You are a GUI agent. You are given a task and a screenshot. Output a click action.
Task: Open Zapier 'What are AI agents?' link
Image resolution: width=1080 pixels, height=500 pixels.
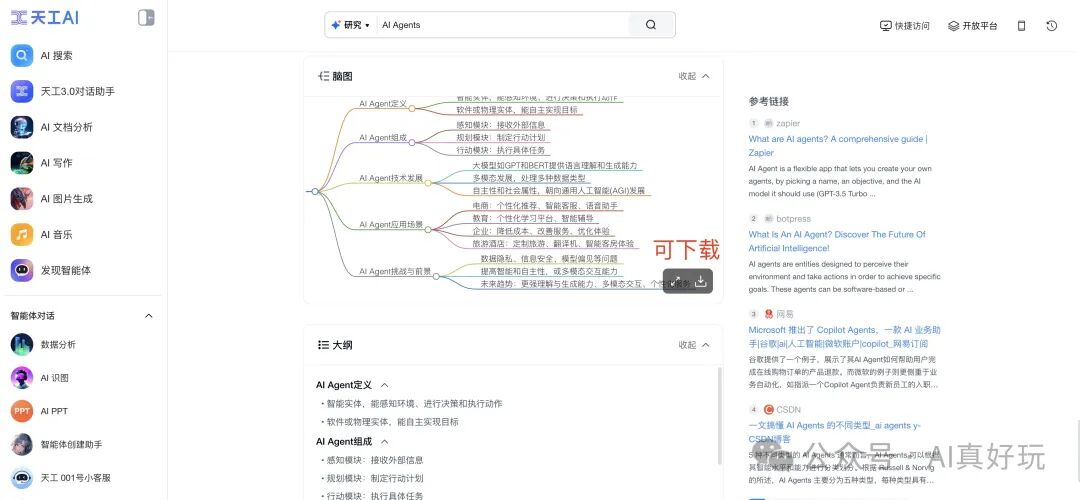[838, 145]
